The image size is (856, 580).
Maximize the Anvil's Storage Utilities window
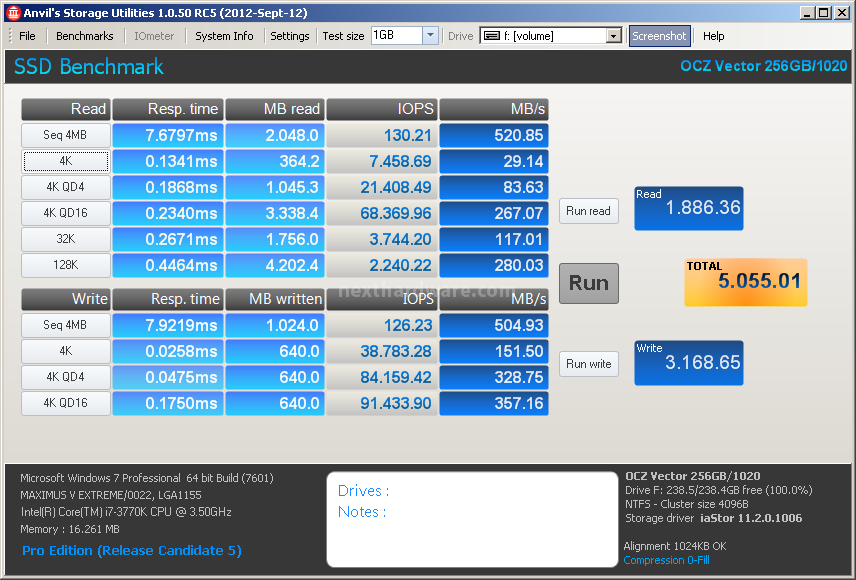(x=824, y=13)
